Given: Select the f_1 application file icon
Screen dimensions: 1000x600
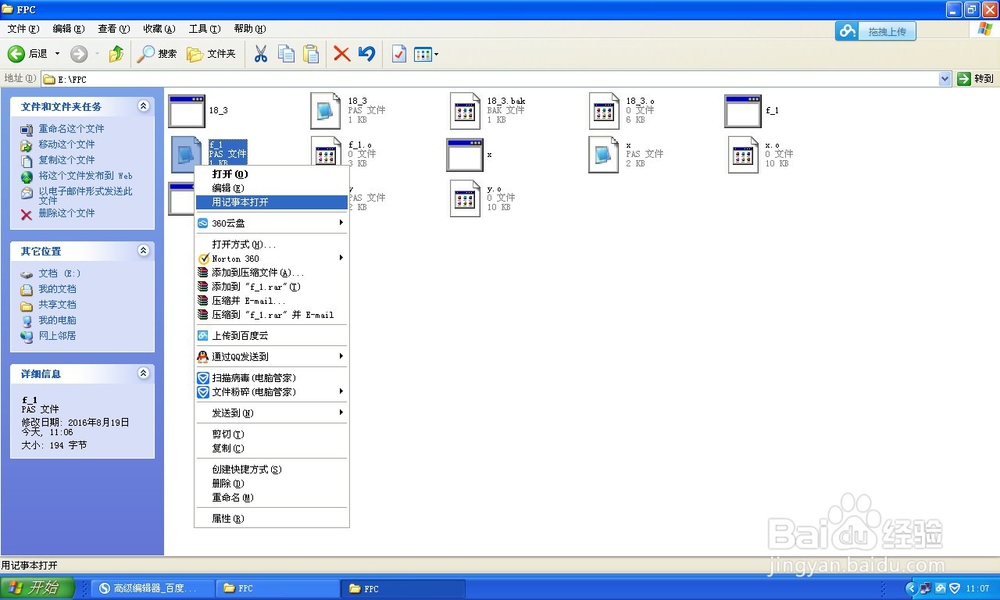Looking at the screenshot, I should [x=743, y=111].
